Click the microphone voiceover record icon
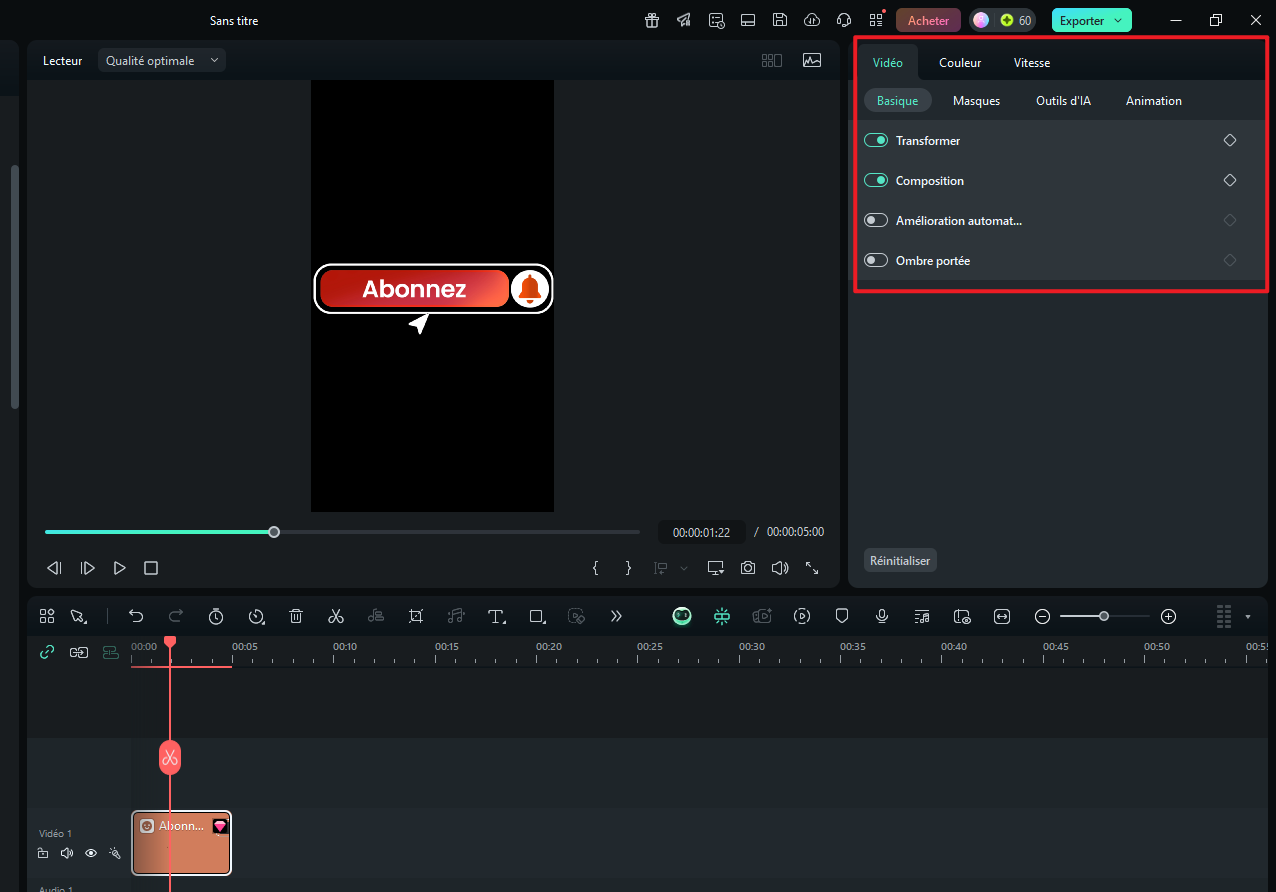 (882, 616)
